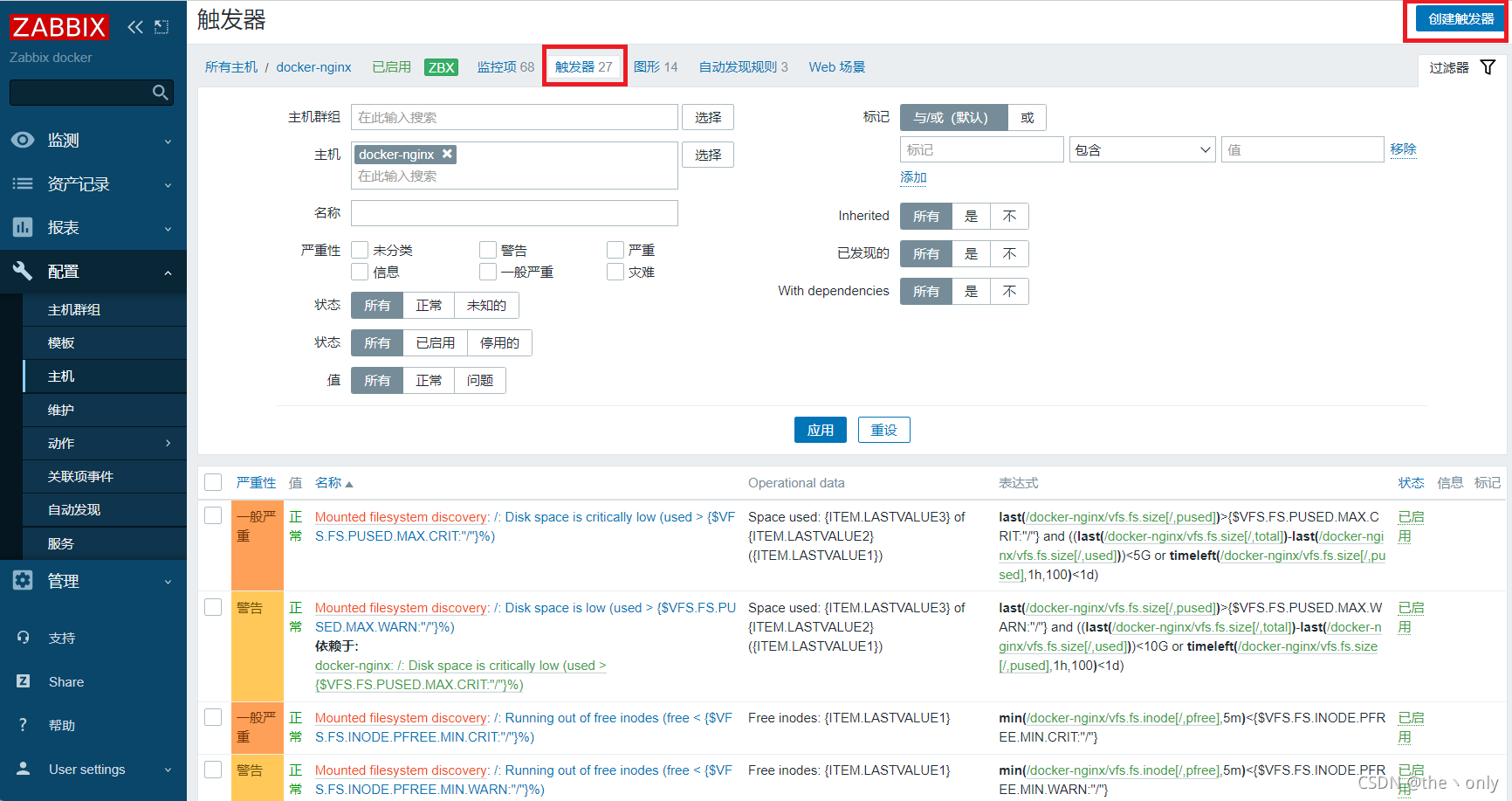Image resolution: width=1512 pixels, height=801 pixels.
Task: Open the tag operator 包含 dropdown
Action: 1142,149
